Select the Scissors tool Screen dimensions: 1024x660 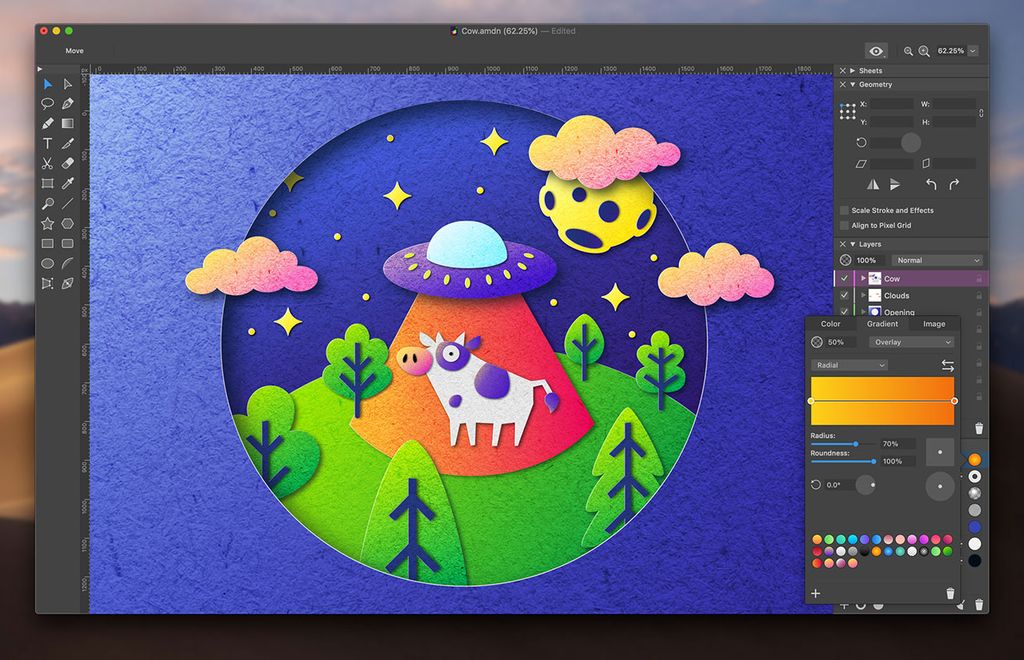[47, 164]
